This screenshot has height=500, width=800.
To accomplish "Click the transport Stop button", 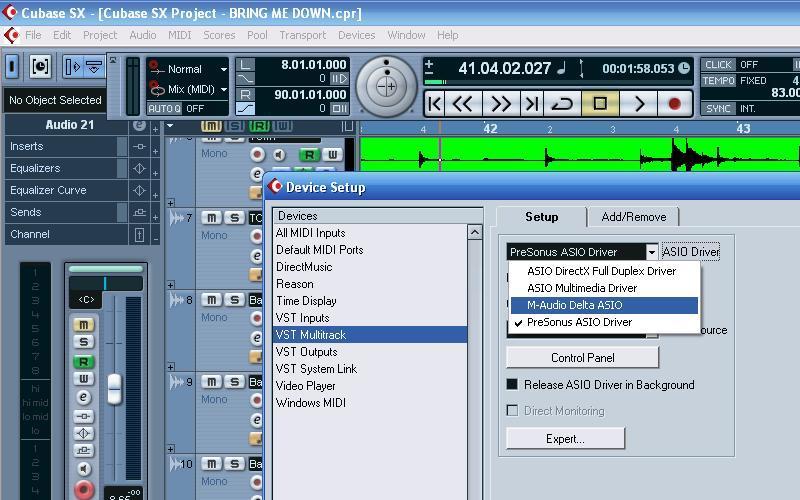I will 600,104.
